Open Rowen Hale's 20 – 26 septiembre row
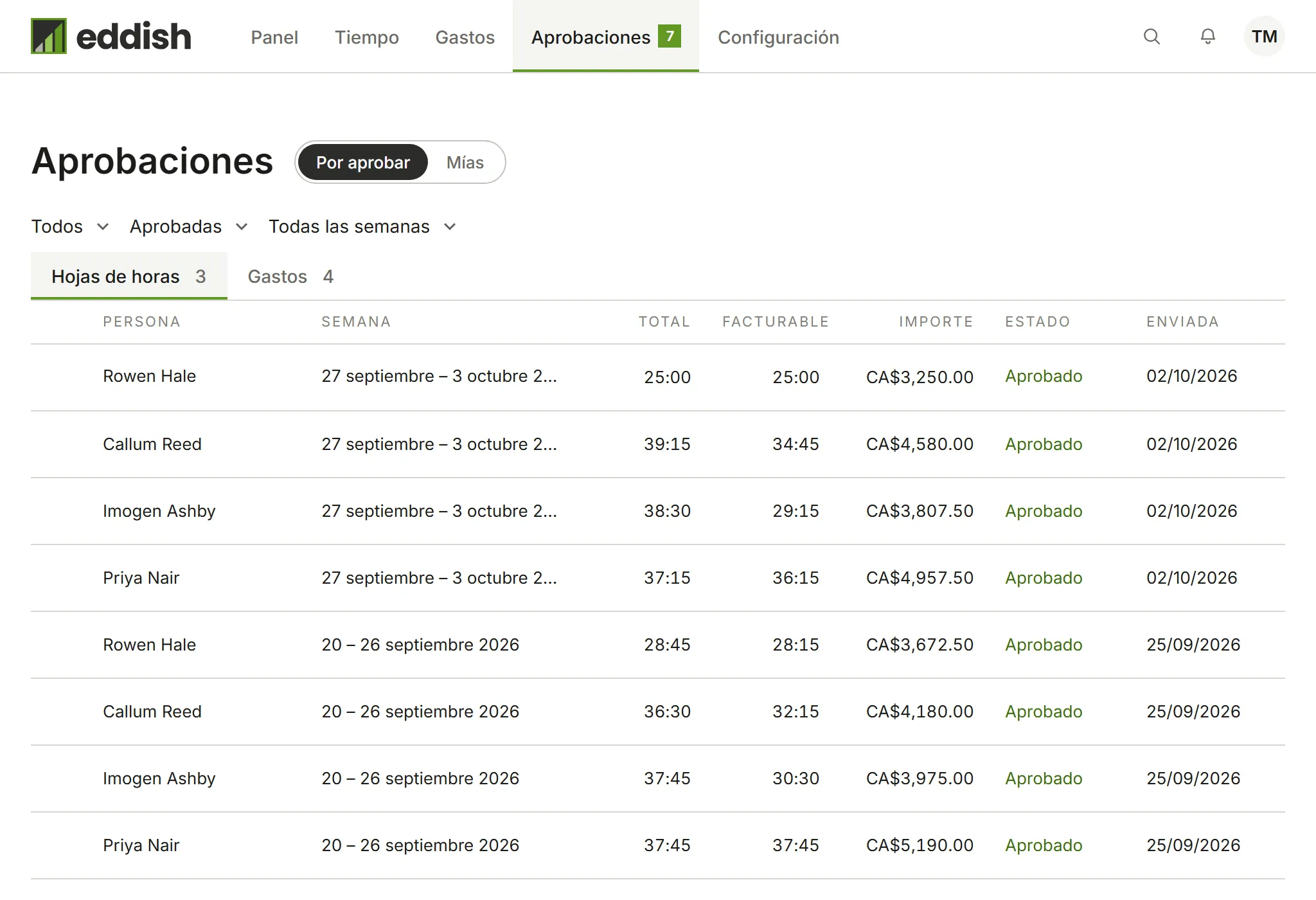This screenshot has width=1316, height=900. tap(658, 645)
